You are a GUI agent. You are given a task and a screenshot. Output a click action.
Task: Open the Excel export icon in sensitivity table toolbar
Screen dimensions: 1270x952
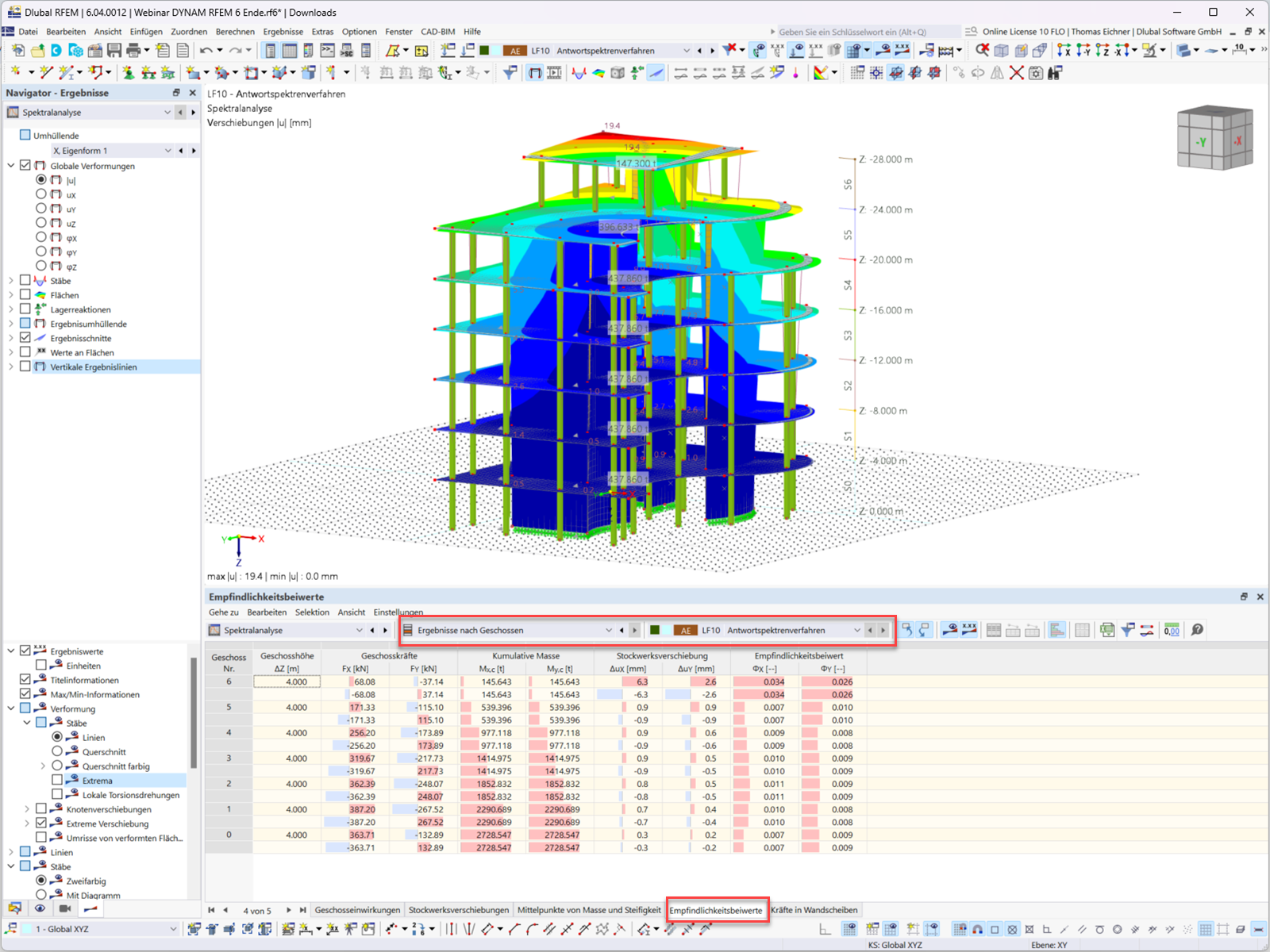[x=1106, y=630]
